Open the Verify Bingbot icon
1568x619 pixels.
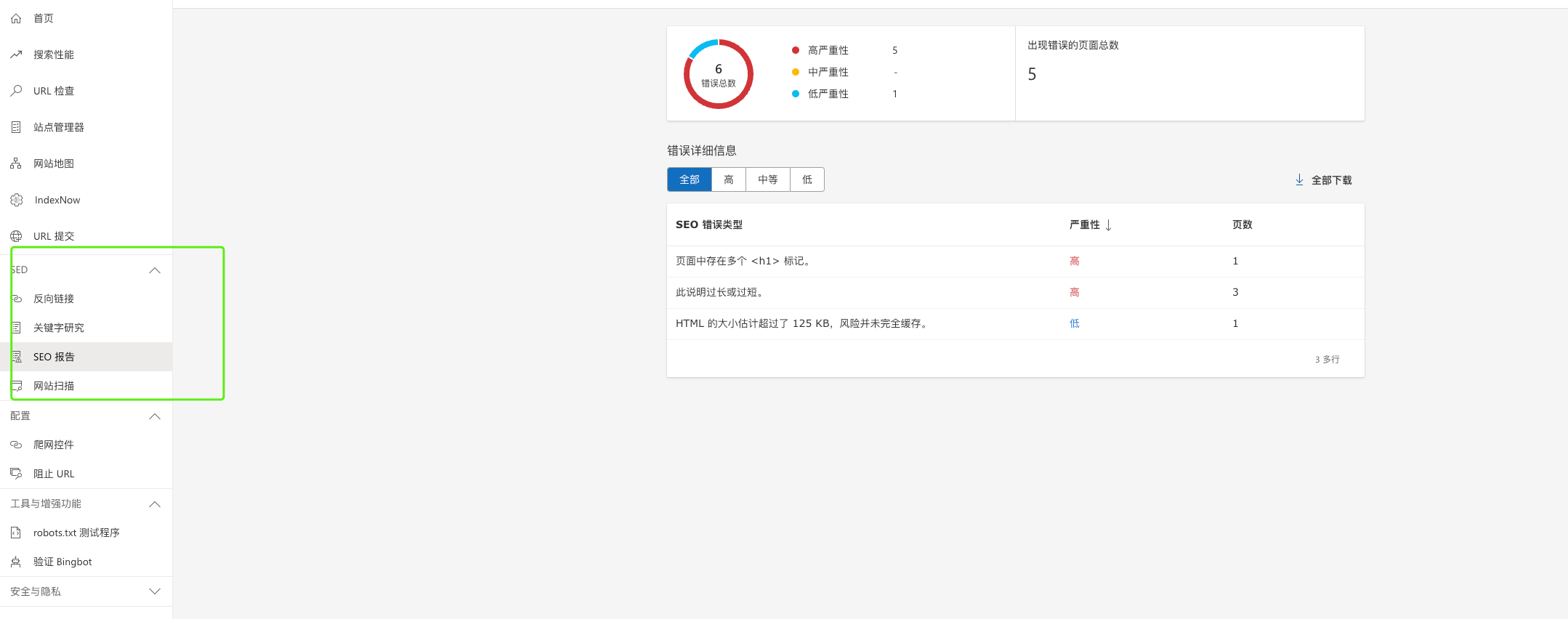point(16,562)
